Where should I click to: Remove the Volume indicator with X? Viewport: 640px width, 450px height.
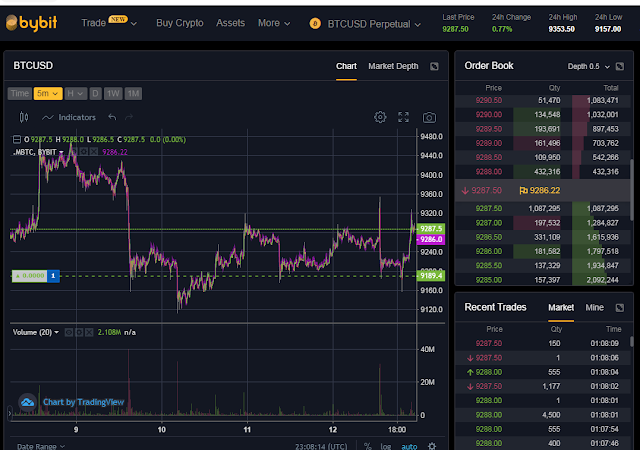click(x=89, y=332)
